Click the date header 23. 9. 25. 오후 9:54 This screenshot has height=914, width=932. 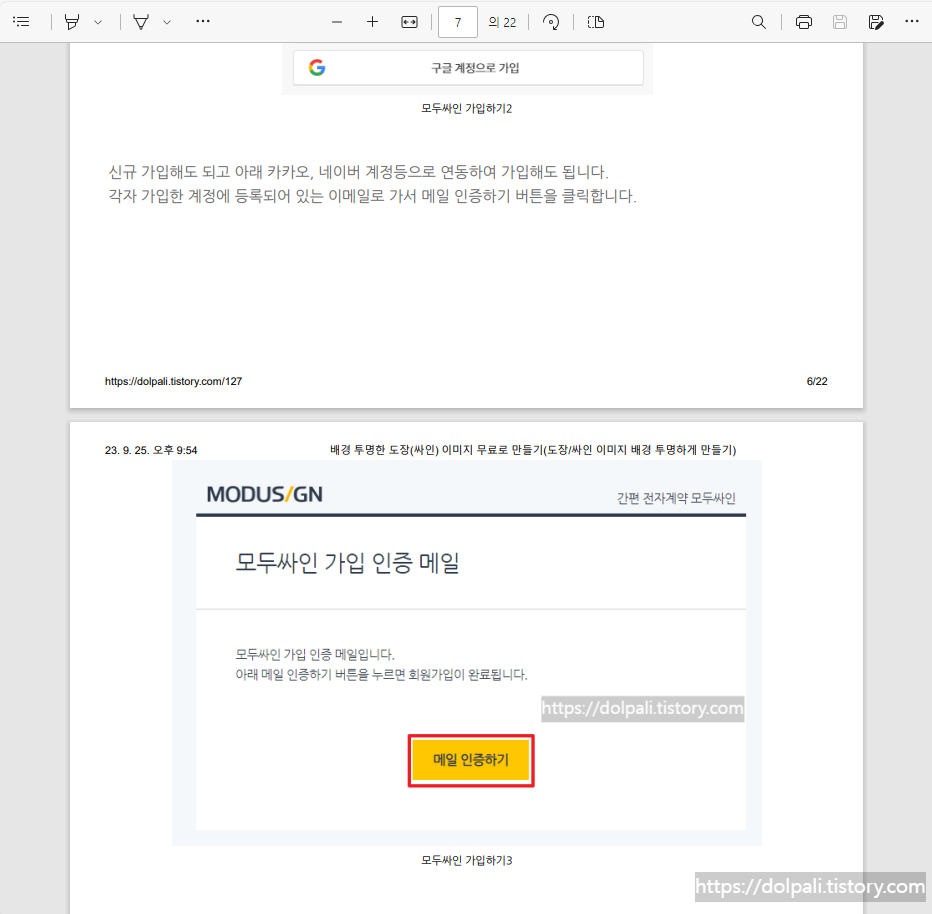click(151, 450)
